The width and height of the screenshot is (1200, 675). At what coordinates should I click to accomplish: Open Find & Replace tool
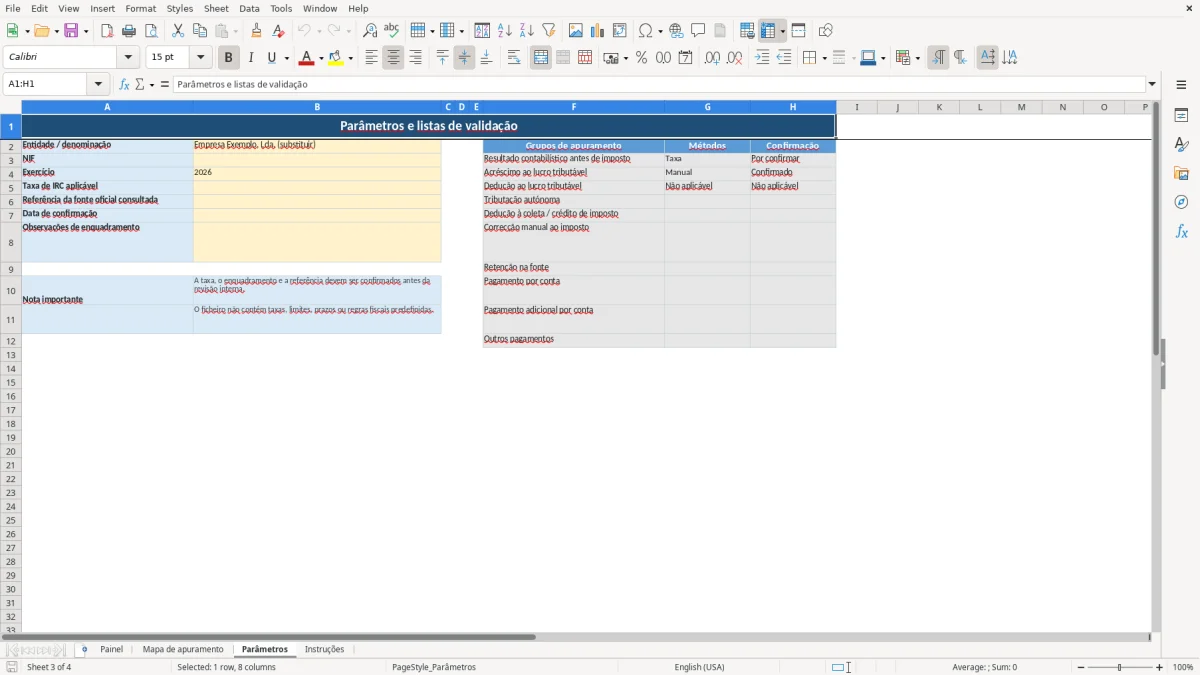coord(370,31)
